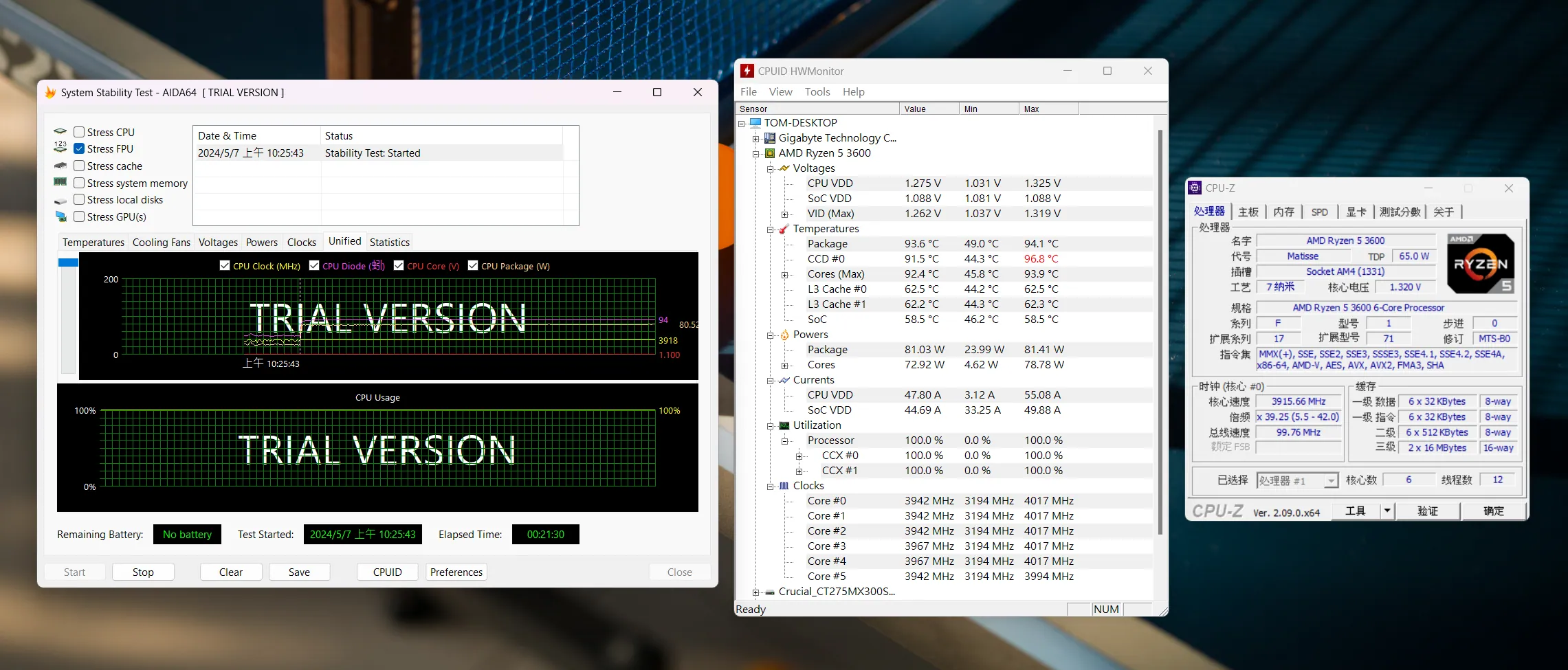
Task: Enable the Stress cache checkbox
Action: (x=79, y=166)
